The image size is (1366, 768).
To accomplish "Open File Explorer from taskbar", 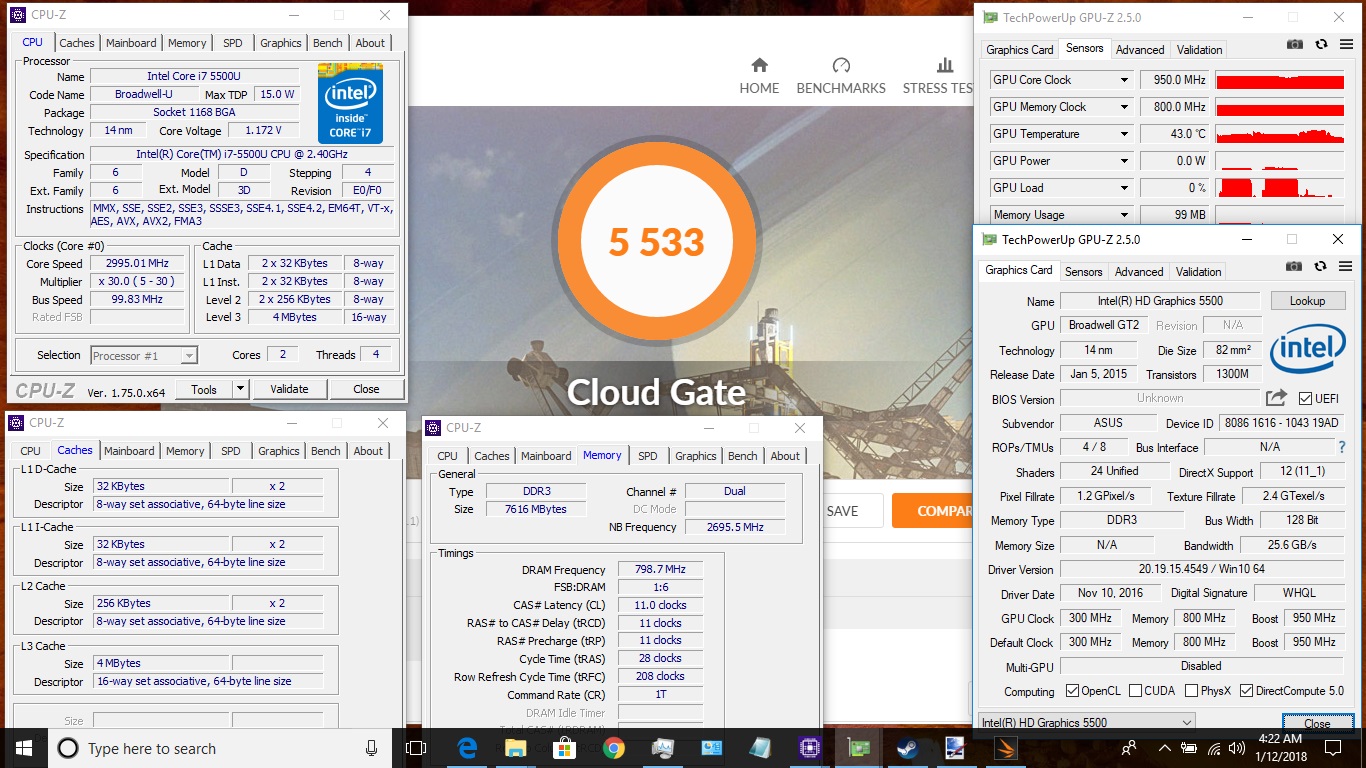I will point(516,748).
